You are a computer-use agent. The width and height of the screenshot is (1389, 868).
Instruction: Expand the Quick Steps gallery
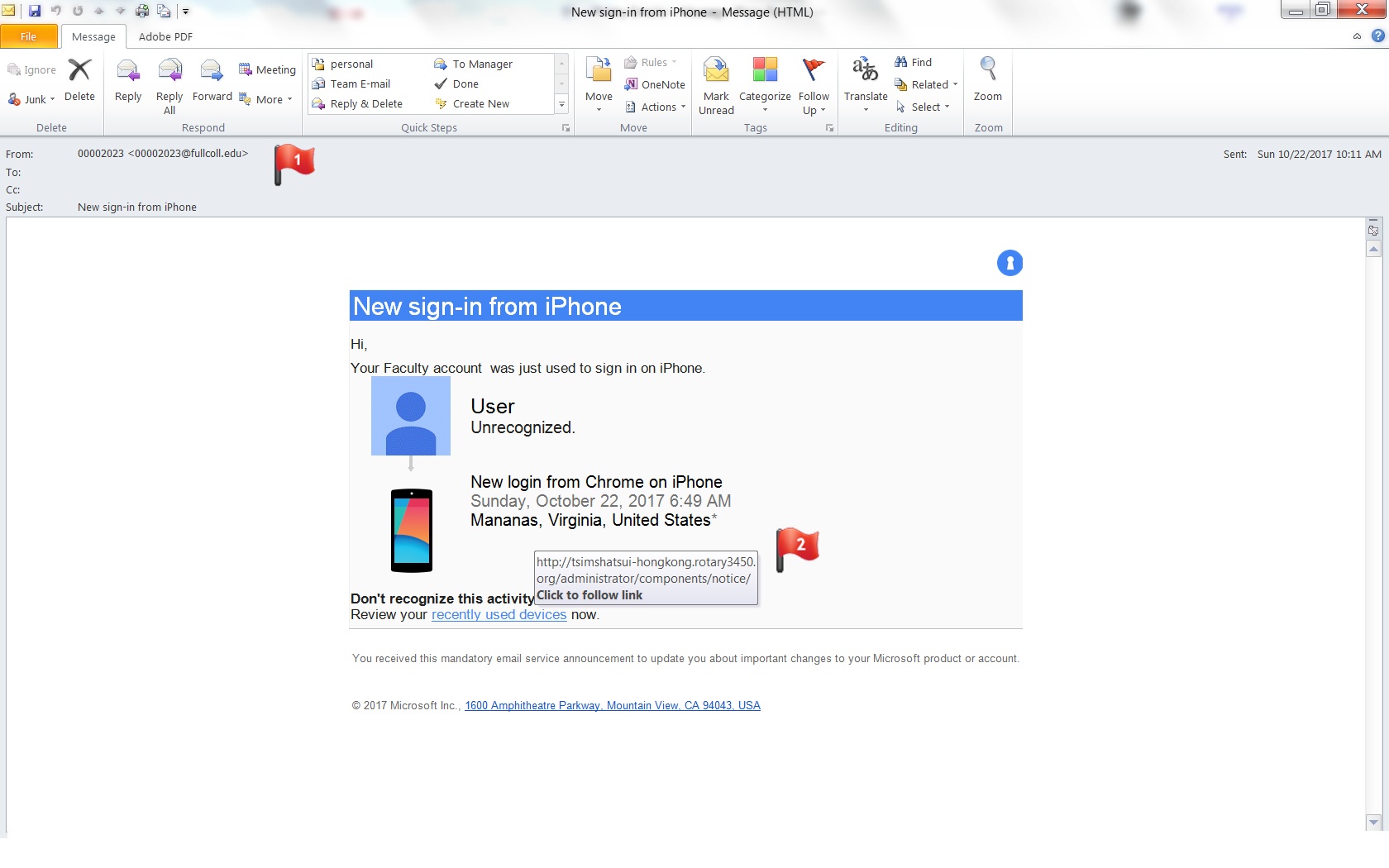(x=561, y=104)
